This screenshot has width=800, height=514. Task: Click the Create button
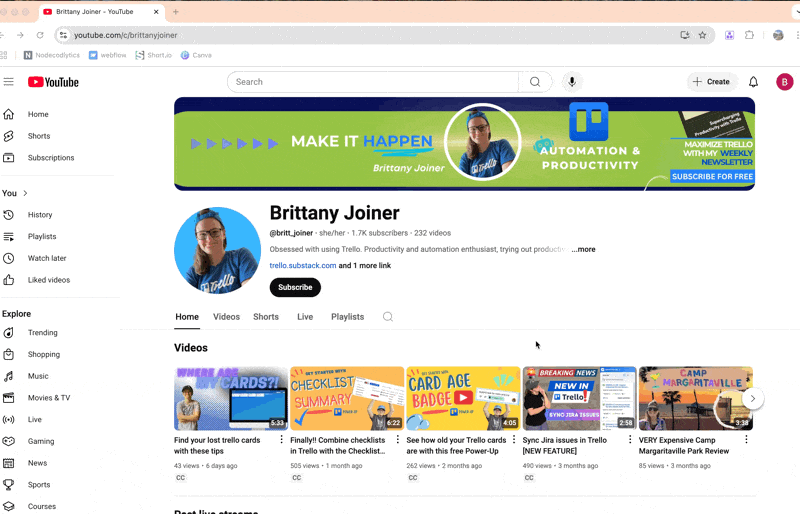click(712, 82)
